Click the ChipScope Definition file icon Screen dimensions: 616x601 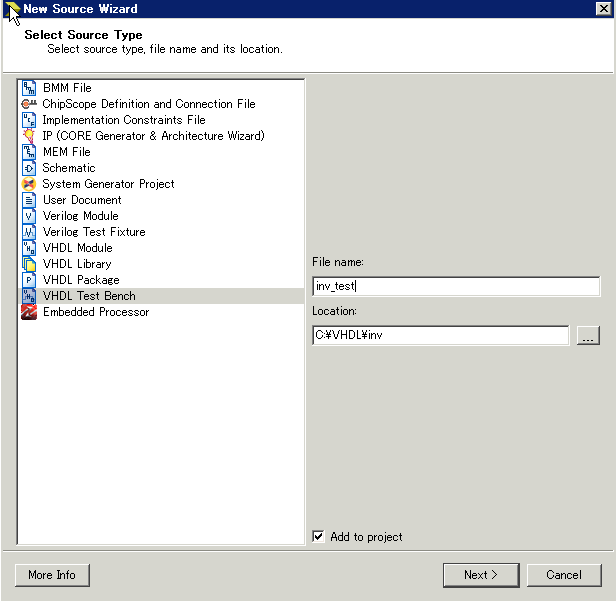pyautogui.click(x=29, y=104)
